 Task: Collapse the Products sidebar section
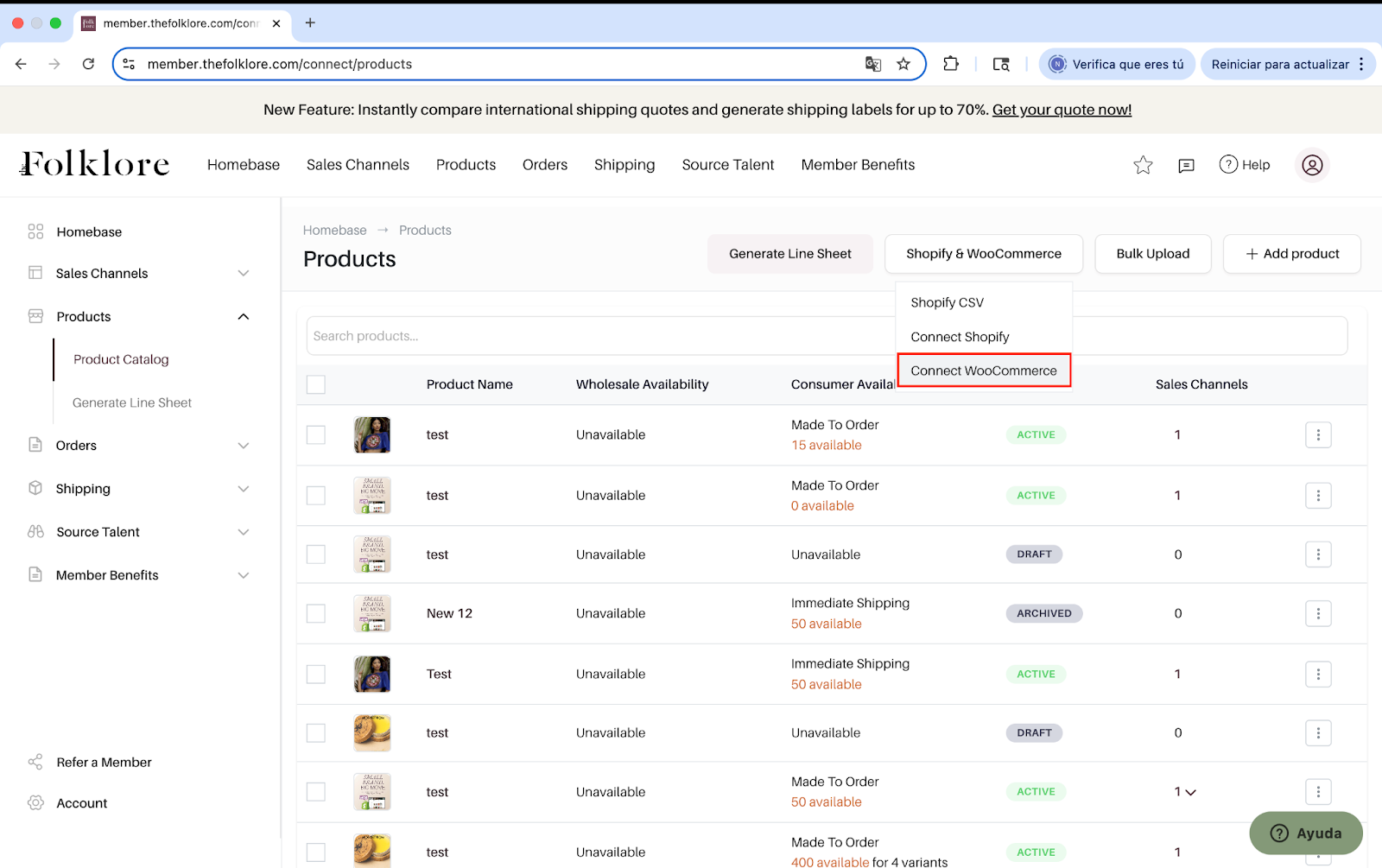243,317
